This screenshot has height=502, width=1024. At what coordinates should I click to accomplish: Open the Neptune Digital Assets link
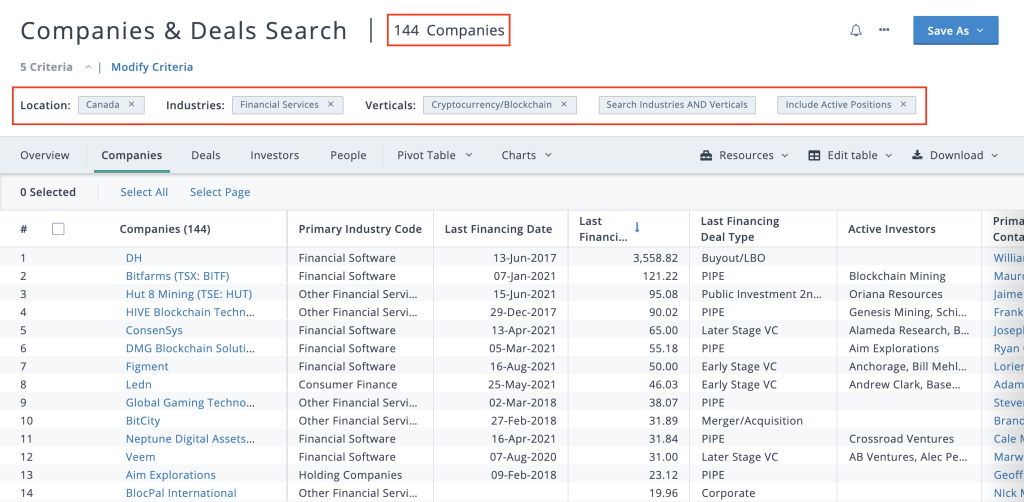190,439
